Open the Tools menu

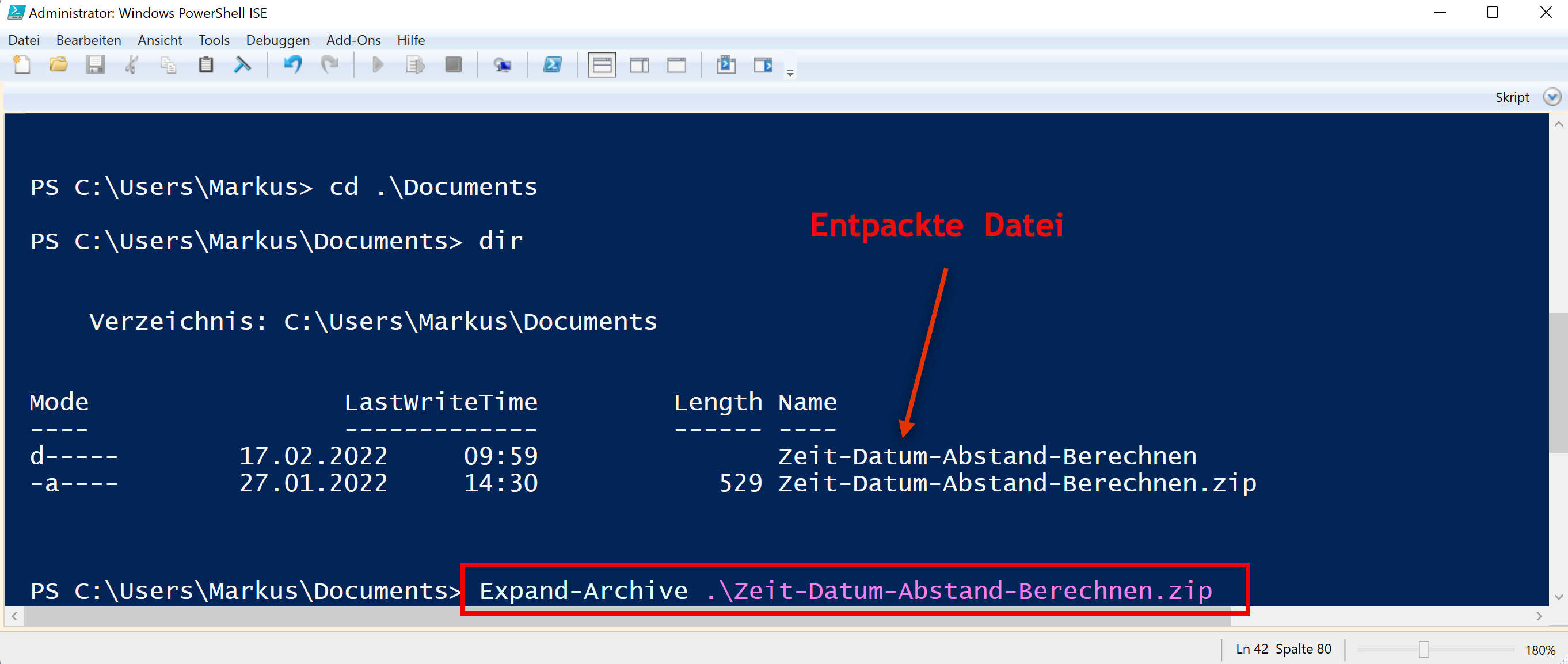[214, 40]
